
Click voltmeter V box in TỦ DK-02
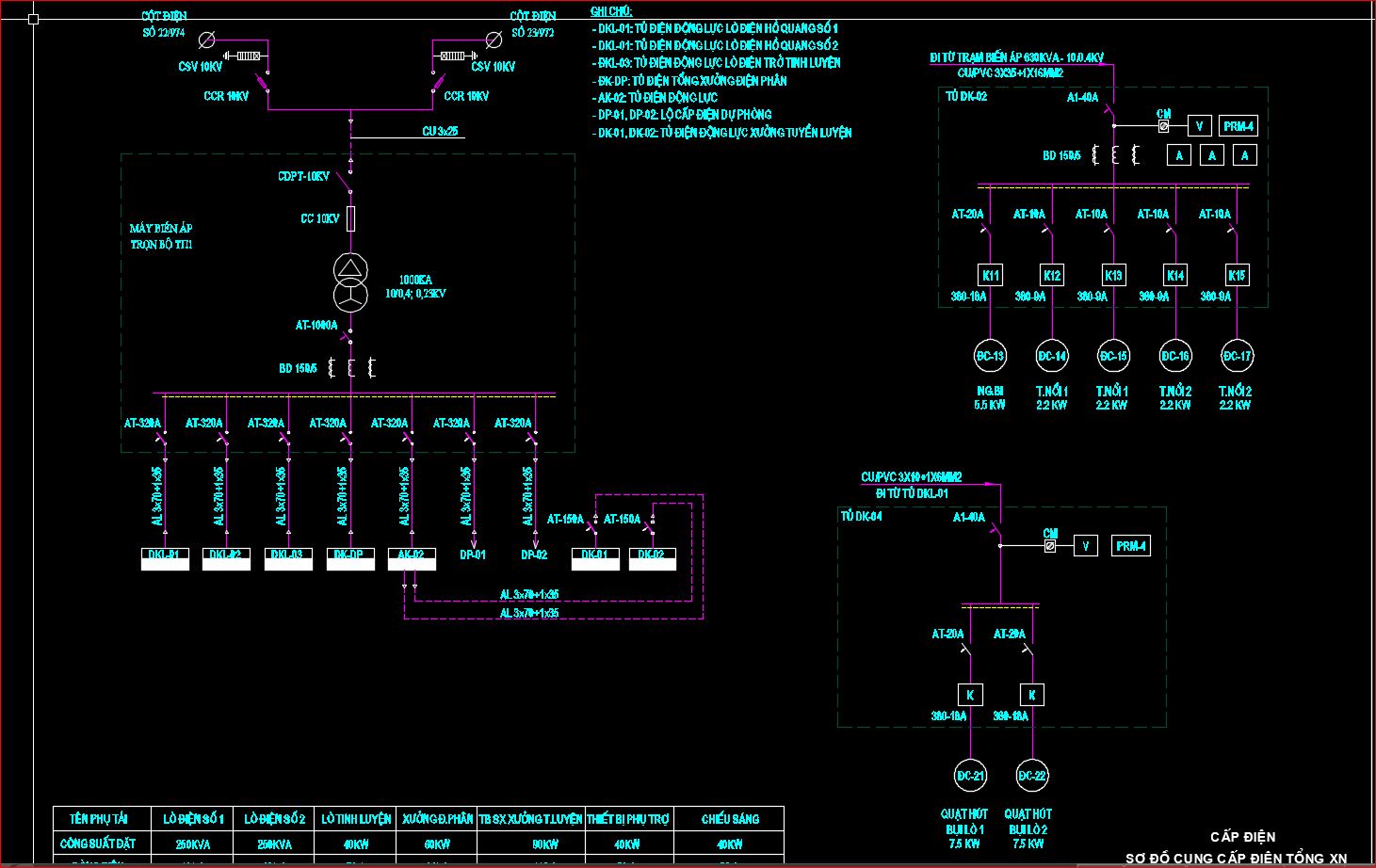(1199, 125)
